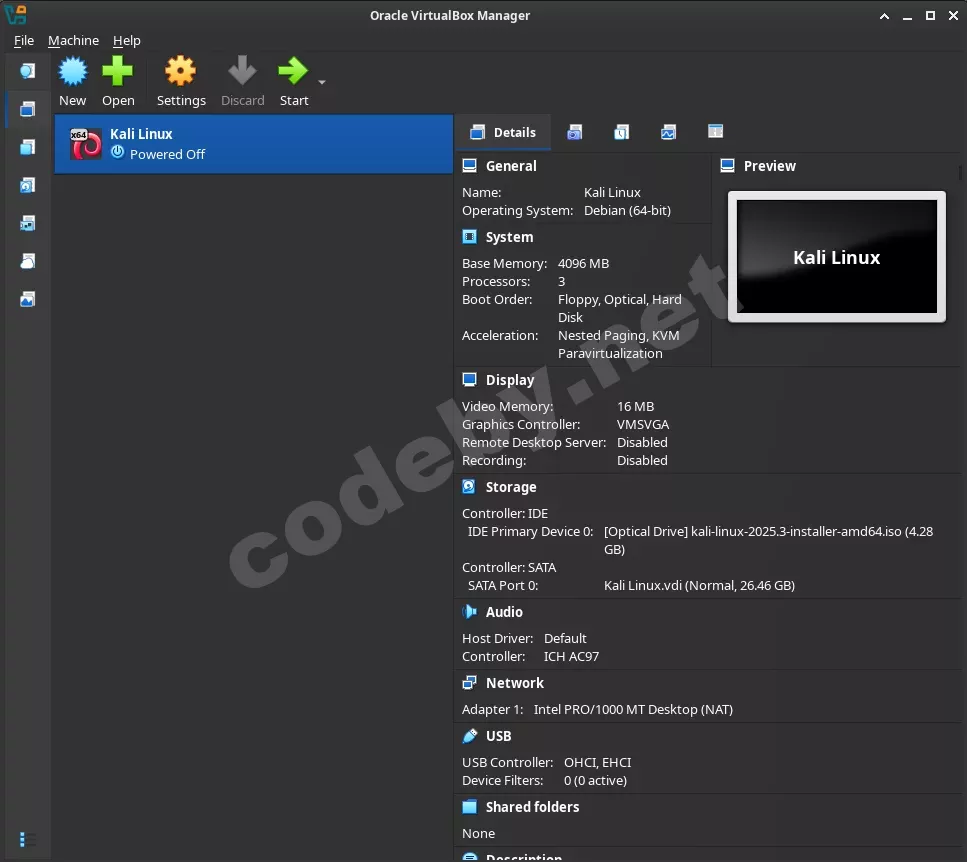Open the Help menu

coord(126,41)
